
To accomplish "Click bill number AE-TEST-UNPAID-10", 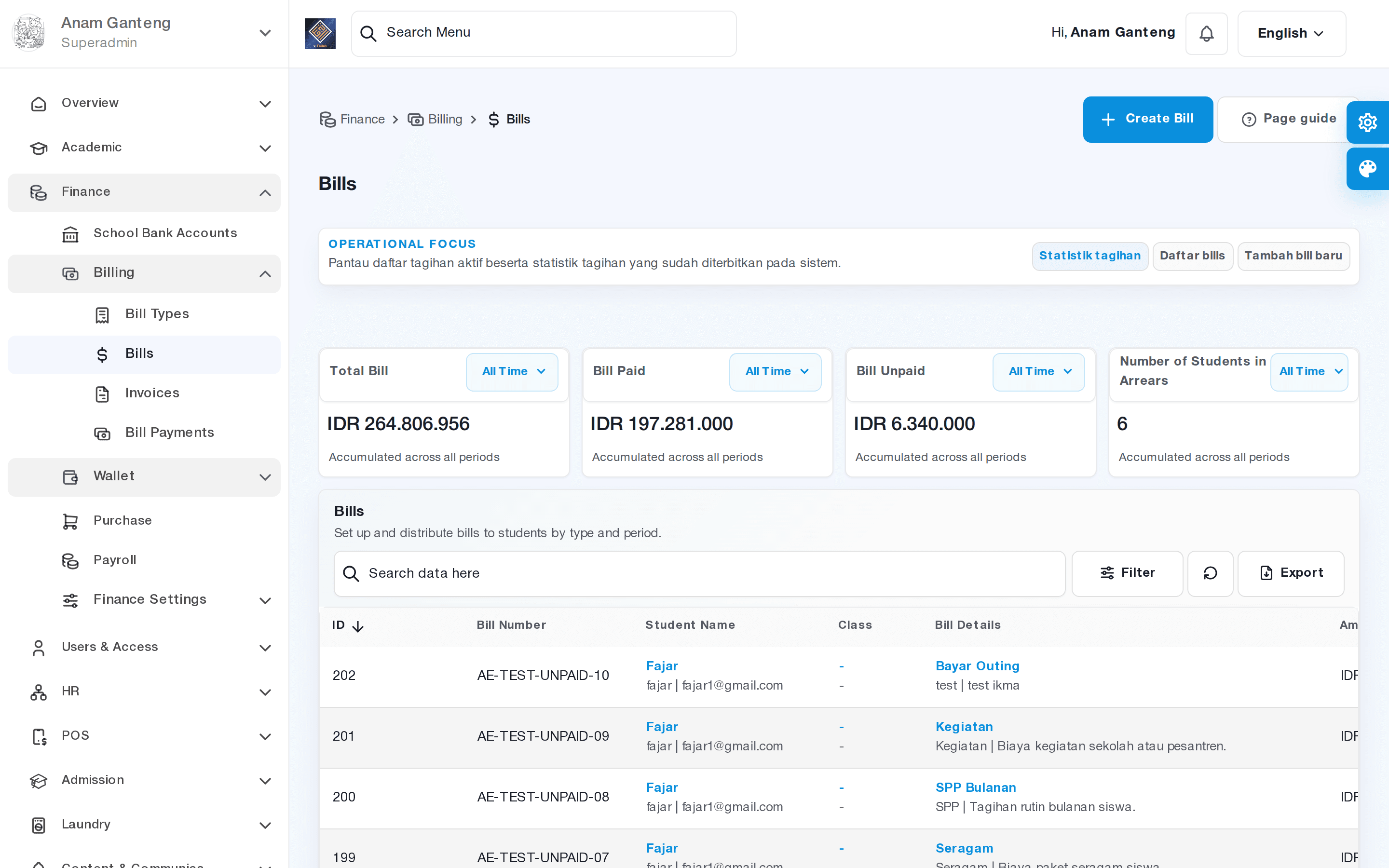I will pos(543,676).
